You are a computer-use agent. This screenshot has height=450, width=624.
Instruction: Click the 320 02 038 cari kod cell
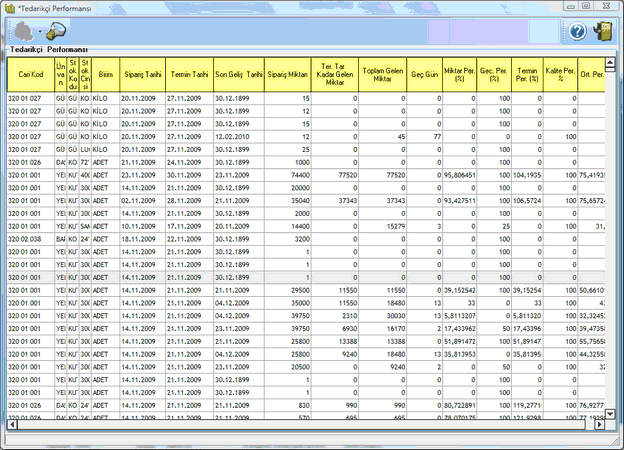[31, 239]
